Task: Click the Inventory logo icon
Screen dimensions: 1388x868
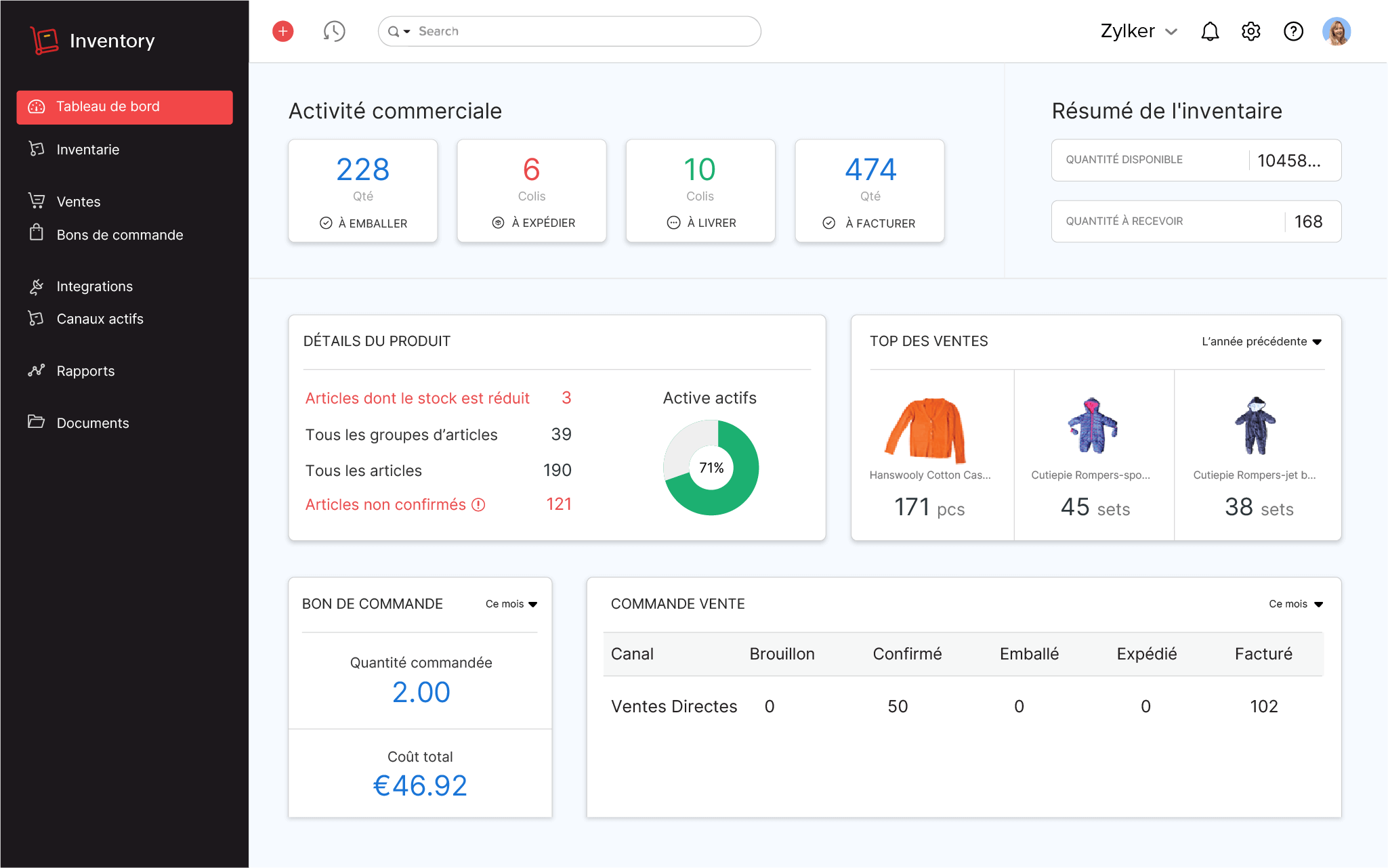Action: click(x=45, y=41)
